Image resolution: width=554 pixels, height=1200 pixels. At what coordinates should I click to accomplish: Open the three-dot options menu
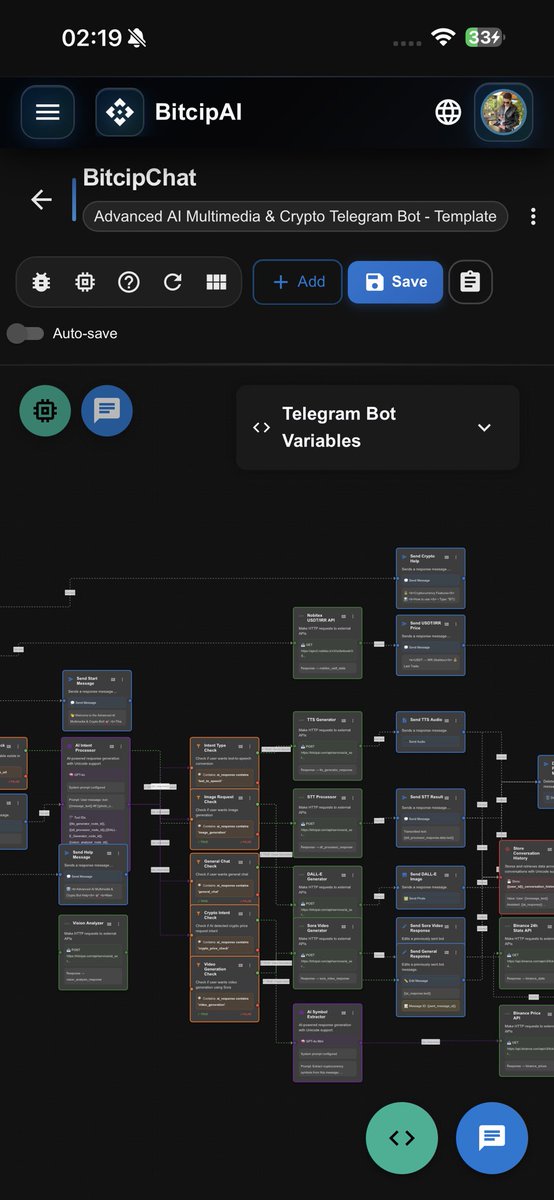pos(533,217)
